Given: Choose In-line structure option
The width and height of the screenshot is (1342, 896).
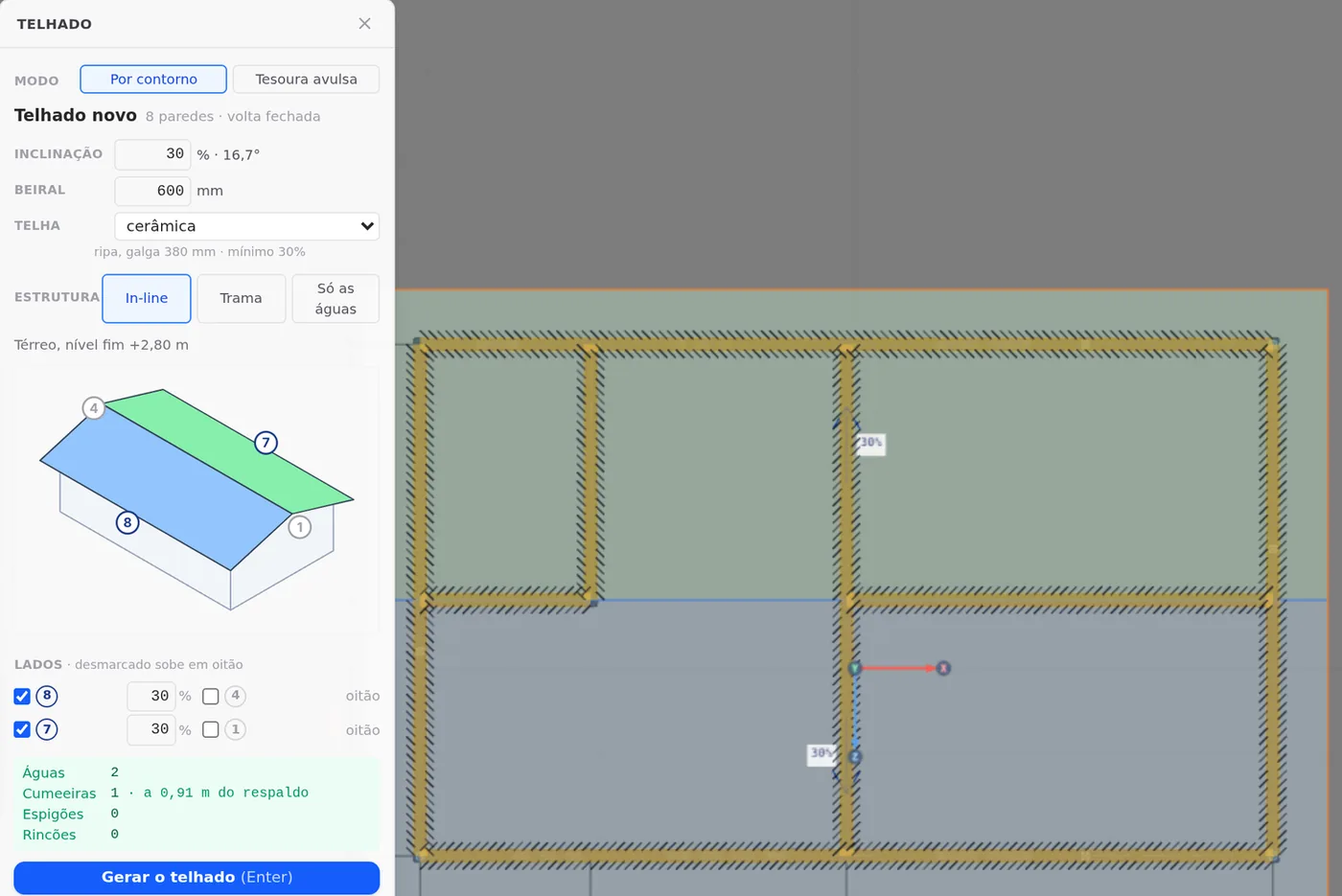Looking at the screenshot, I should (x=147, y=298).
